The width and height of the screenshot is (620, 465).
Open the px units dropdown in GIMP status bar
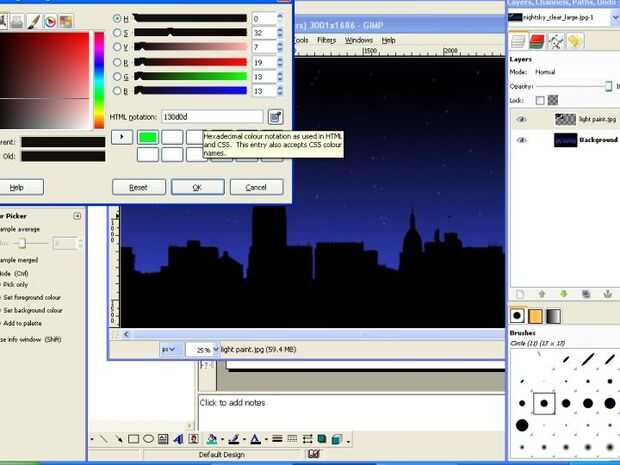click(170, 350)
